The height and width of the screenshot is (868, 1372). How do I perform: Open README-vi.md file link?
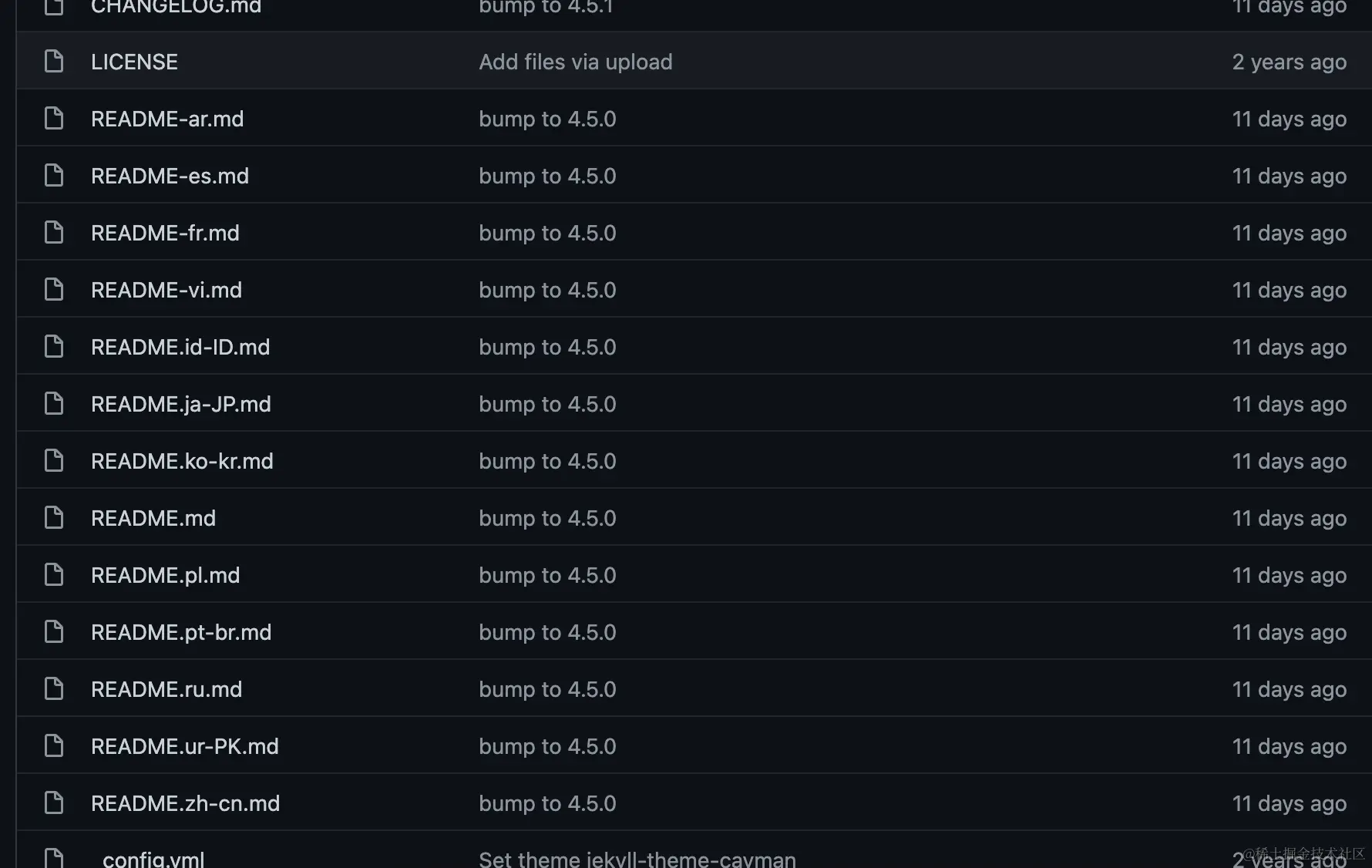(x=166, y=290)
